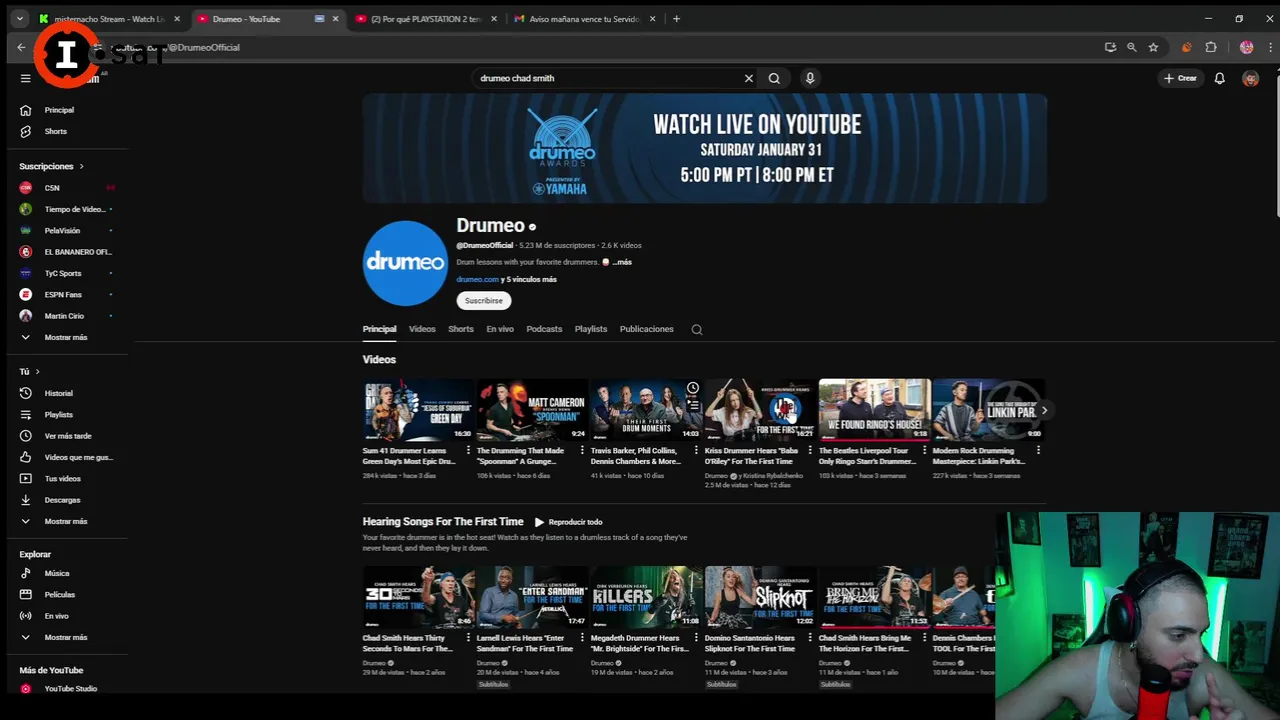
Task: Open the Green Day Sum 41 thumbnail
Action: point(418,410)
